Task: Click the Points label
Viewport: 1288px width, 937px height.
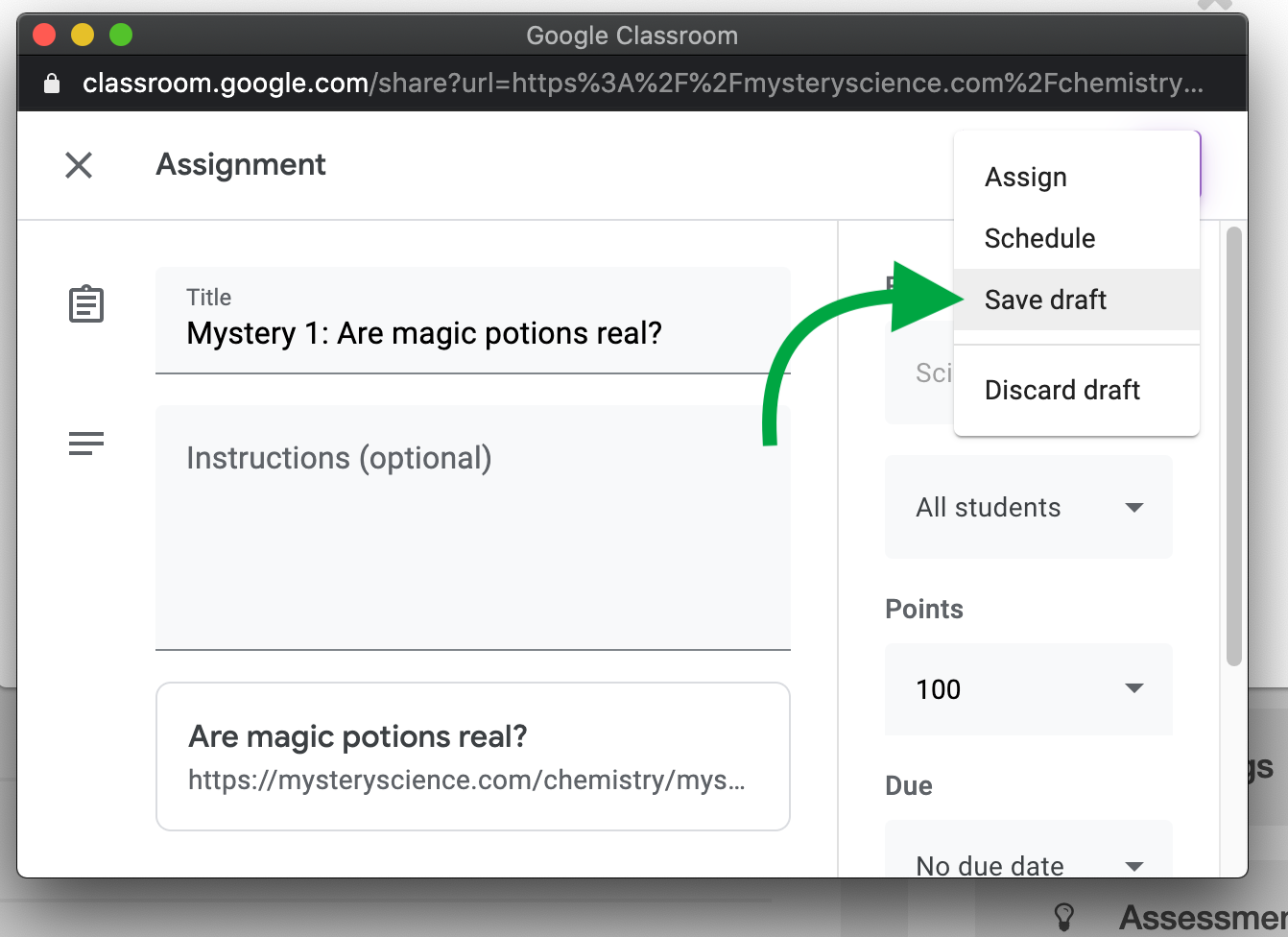Action: point(924,610)
